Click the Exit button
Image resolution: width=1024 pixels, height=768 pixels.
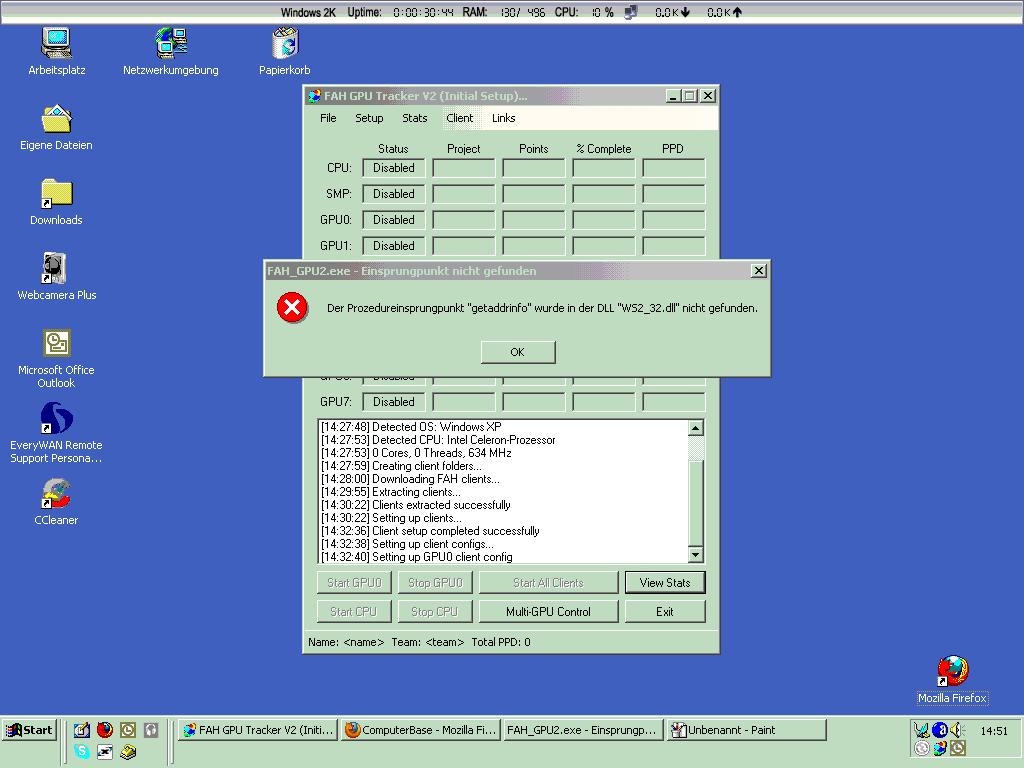click(x=665, y=612)
